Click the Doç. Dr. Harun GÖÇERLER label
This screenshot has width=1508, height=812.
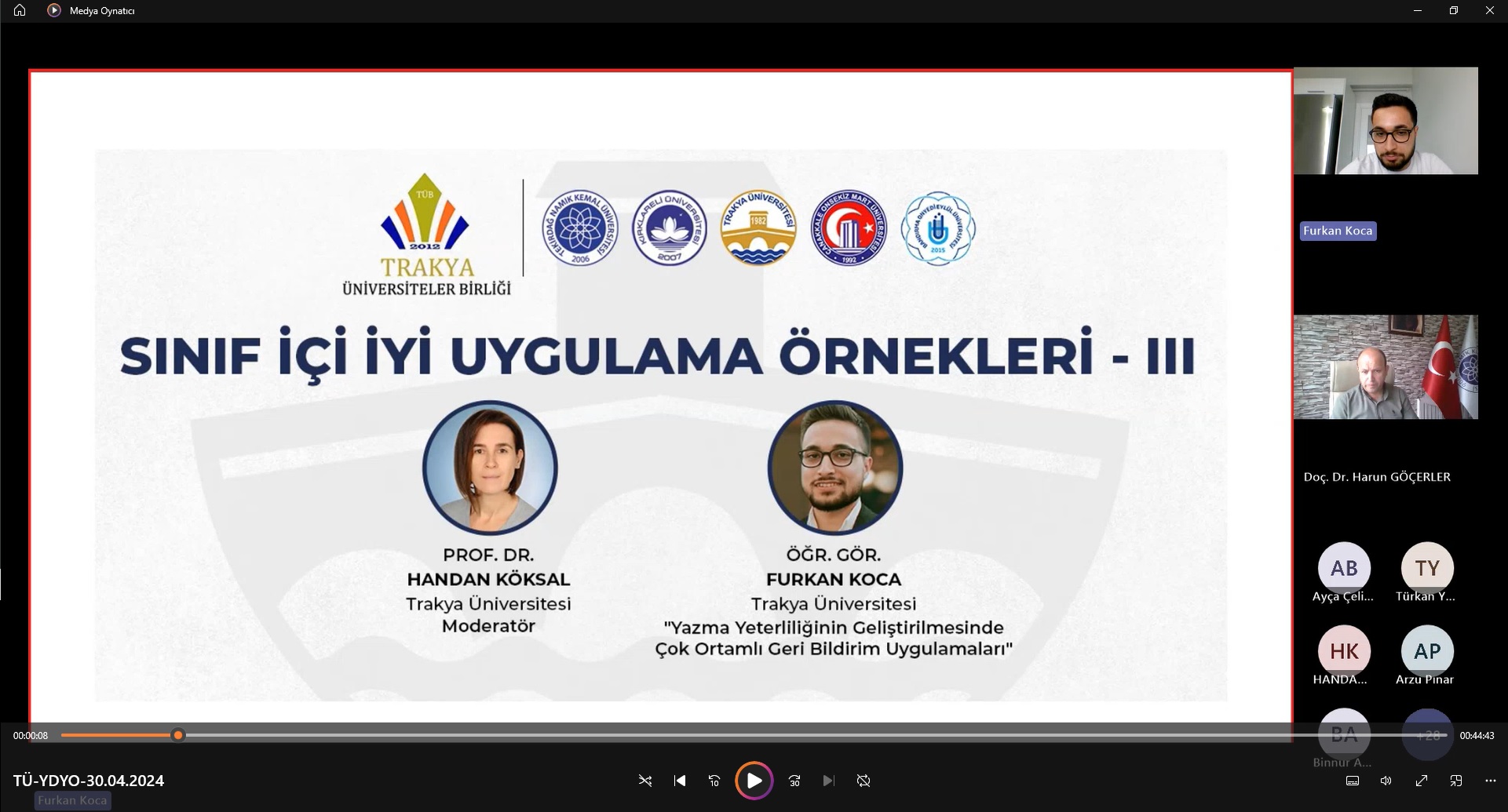(1377, 477)
